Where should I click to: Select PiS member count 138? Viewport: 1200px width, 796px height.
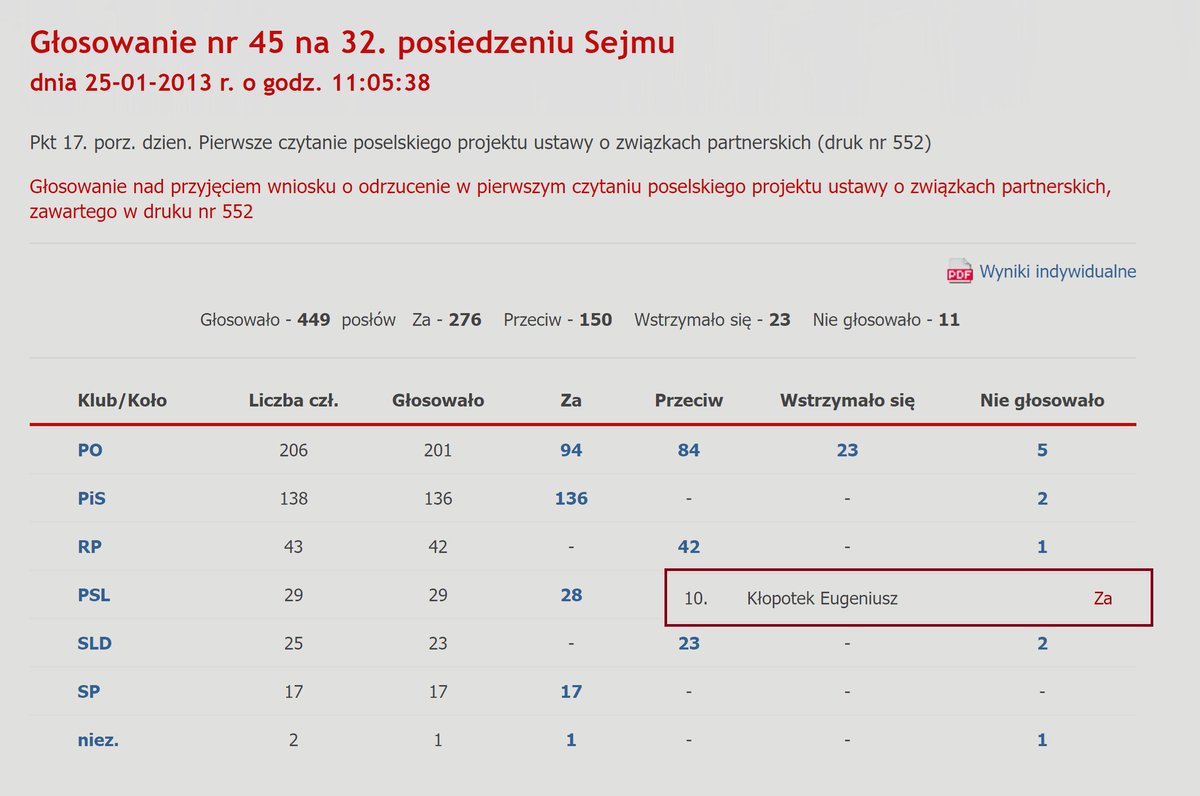(294, 498)
